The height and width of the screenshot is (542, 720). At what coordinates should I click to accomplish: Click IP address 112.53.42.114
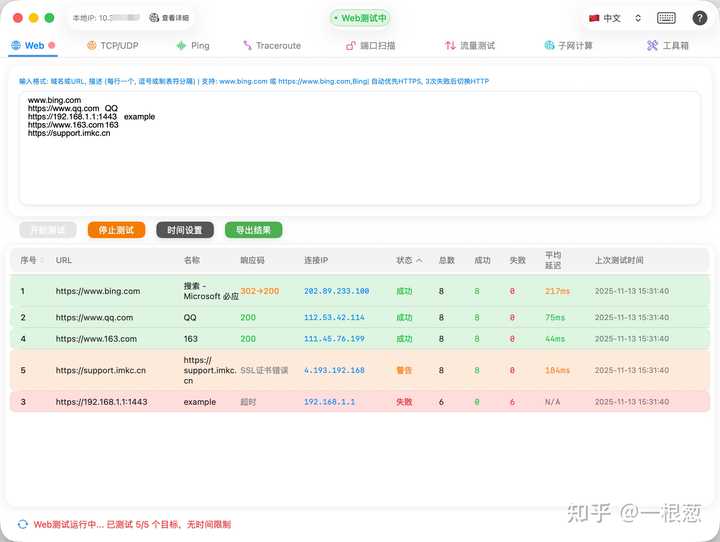334,317
